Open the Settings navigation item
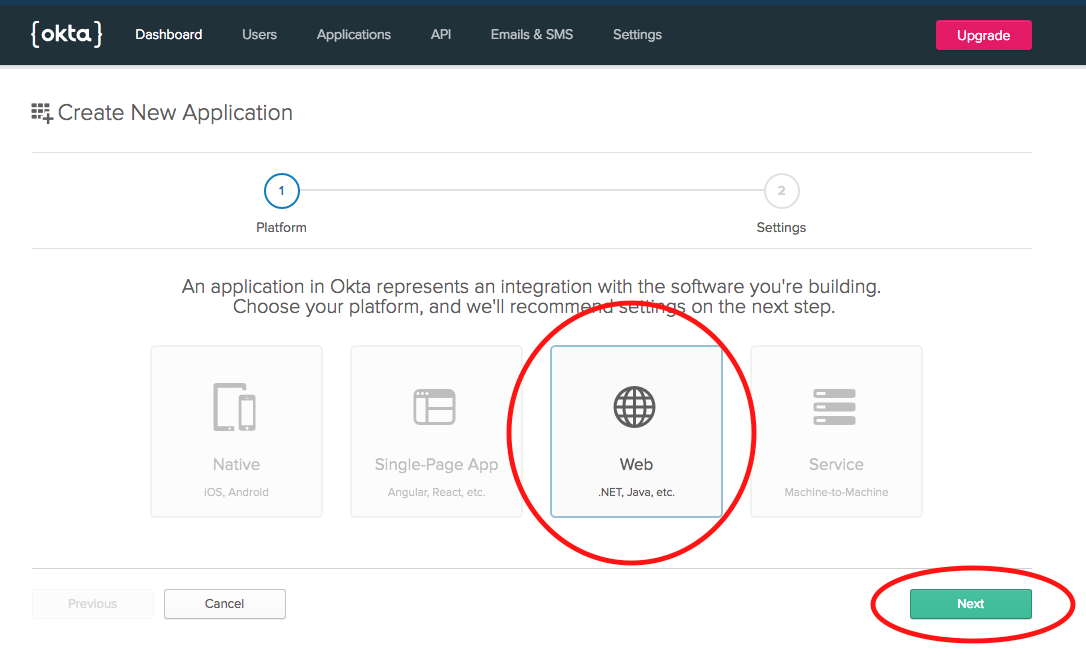 (637, 34)
